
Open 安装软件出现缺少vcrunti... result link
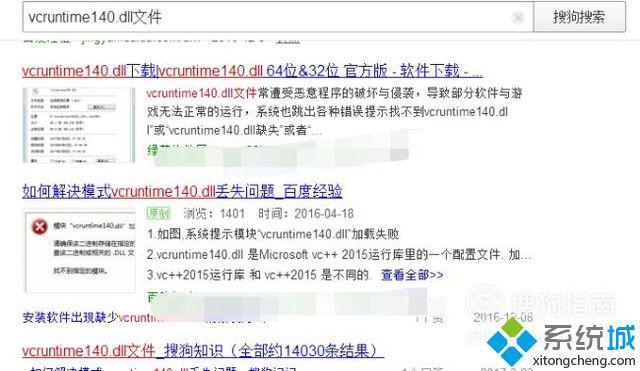[x=93, y=317]
